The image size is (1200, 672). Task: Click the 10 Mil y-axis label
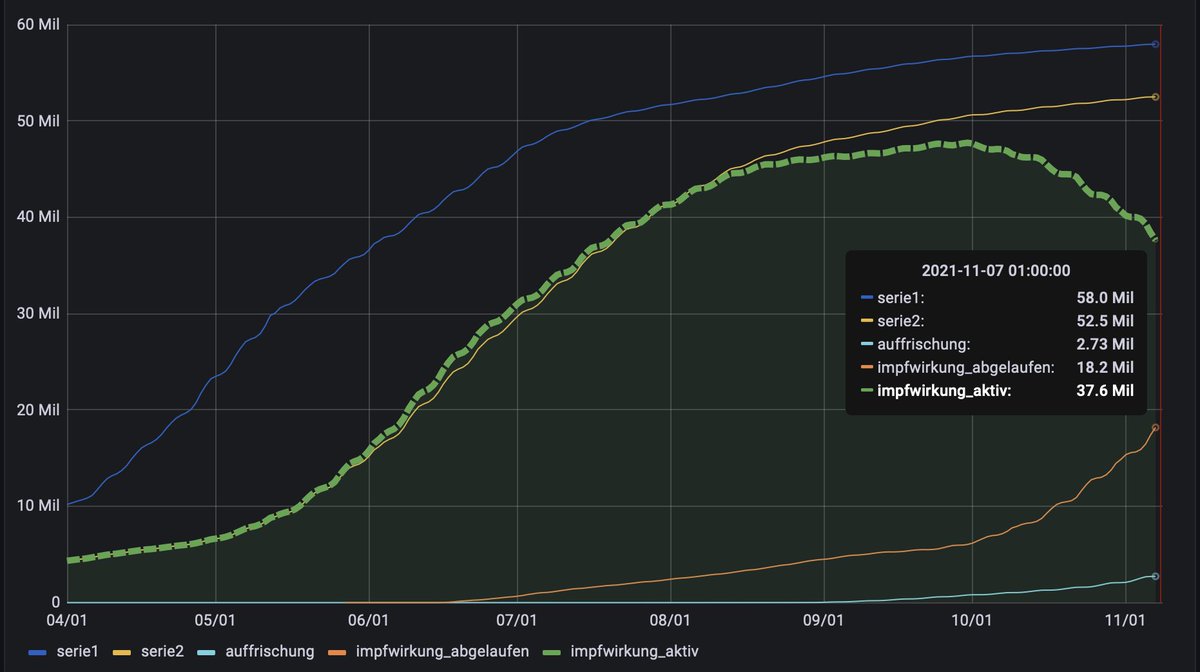39,506
